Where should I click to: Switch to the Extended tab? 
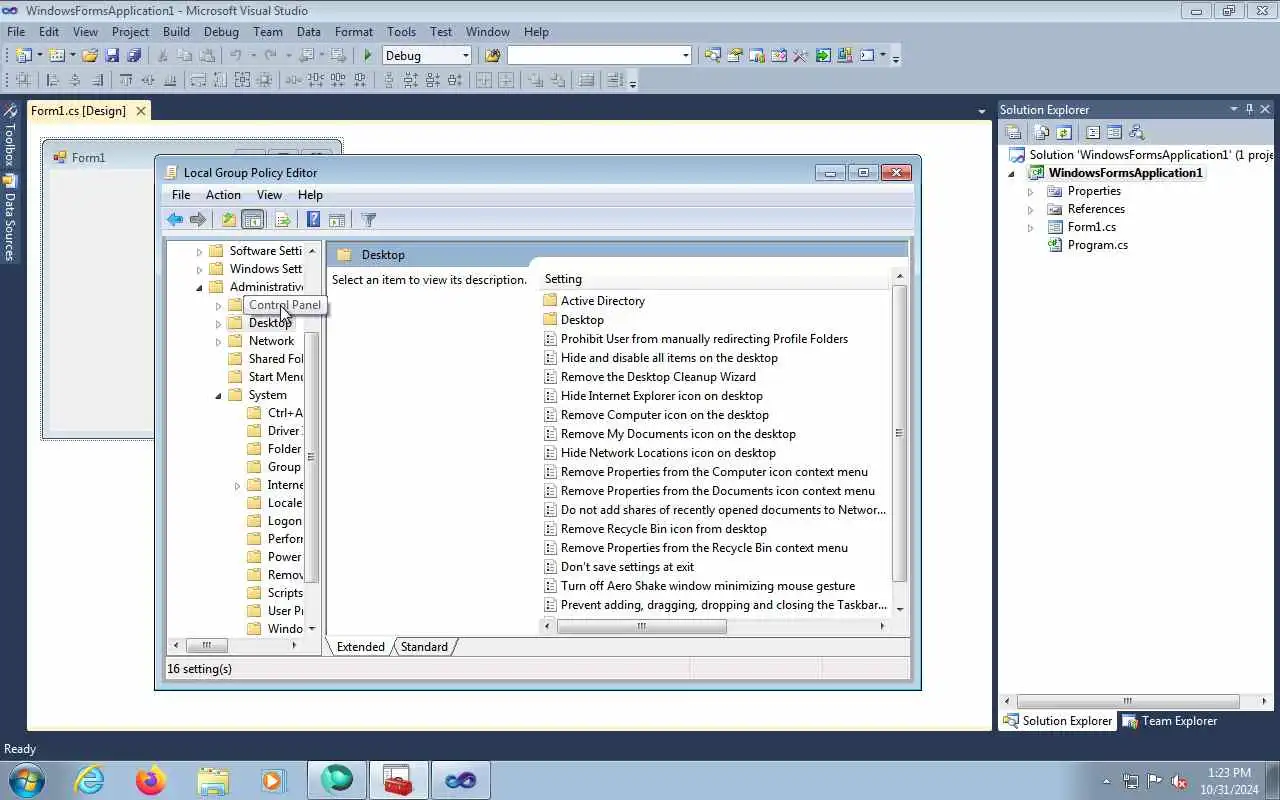[x=361, y=647]
